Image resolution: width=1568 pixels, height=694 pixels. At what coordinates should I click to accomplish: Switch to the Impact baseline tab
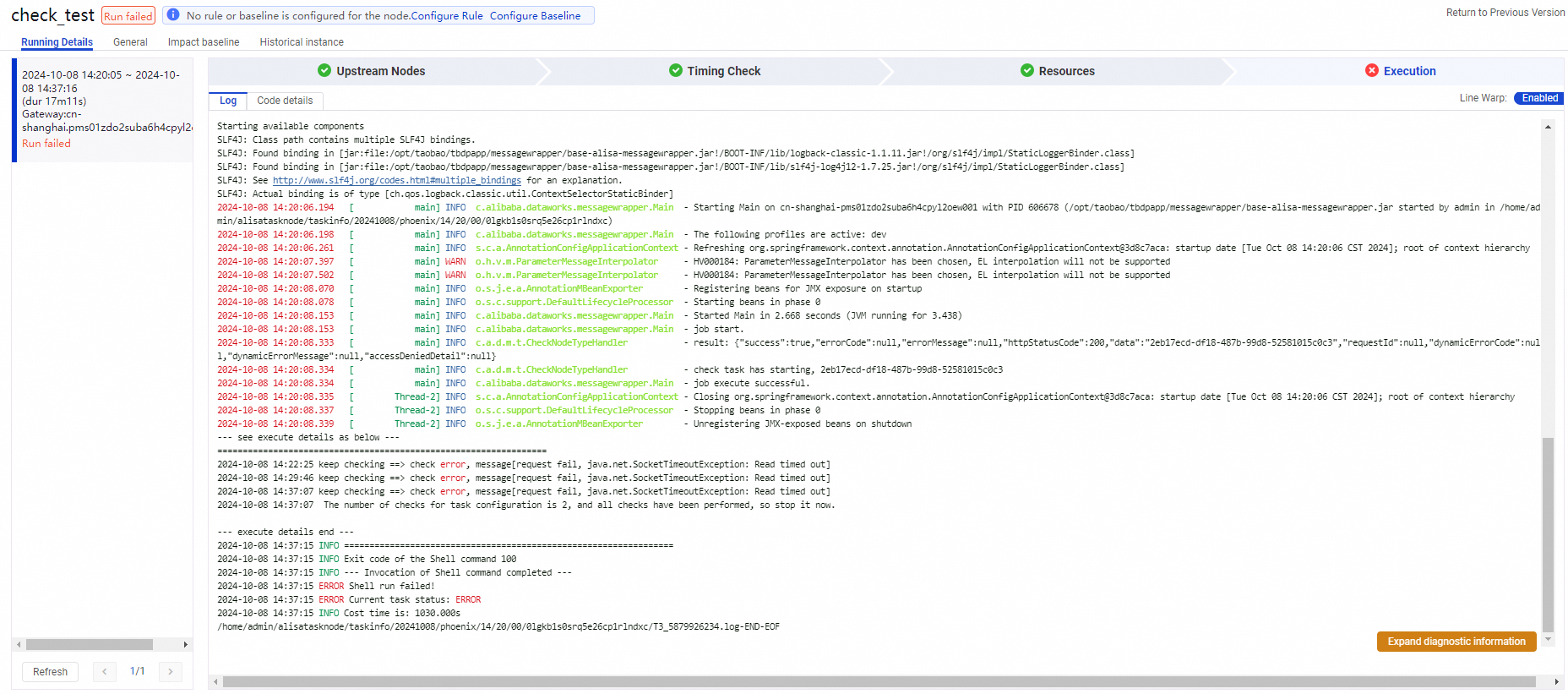[x=204, y=42]
